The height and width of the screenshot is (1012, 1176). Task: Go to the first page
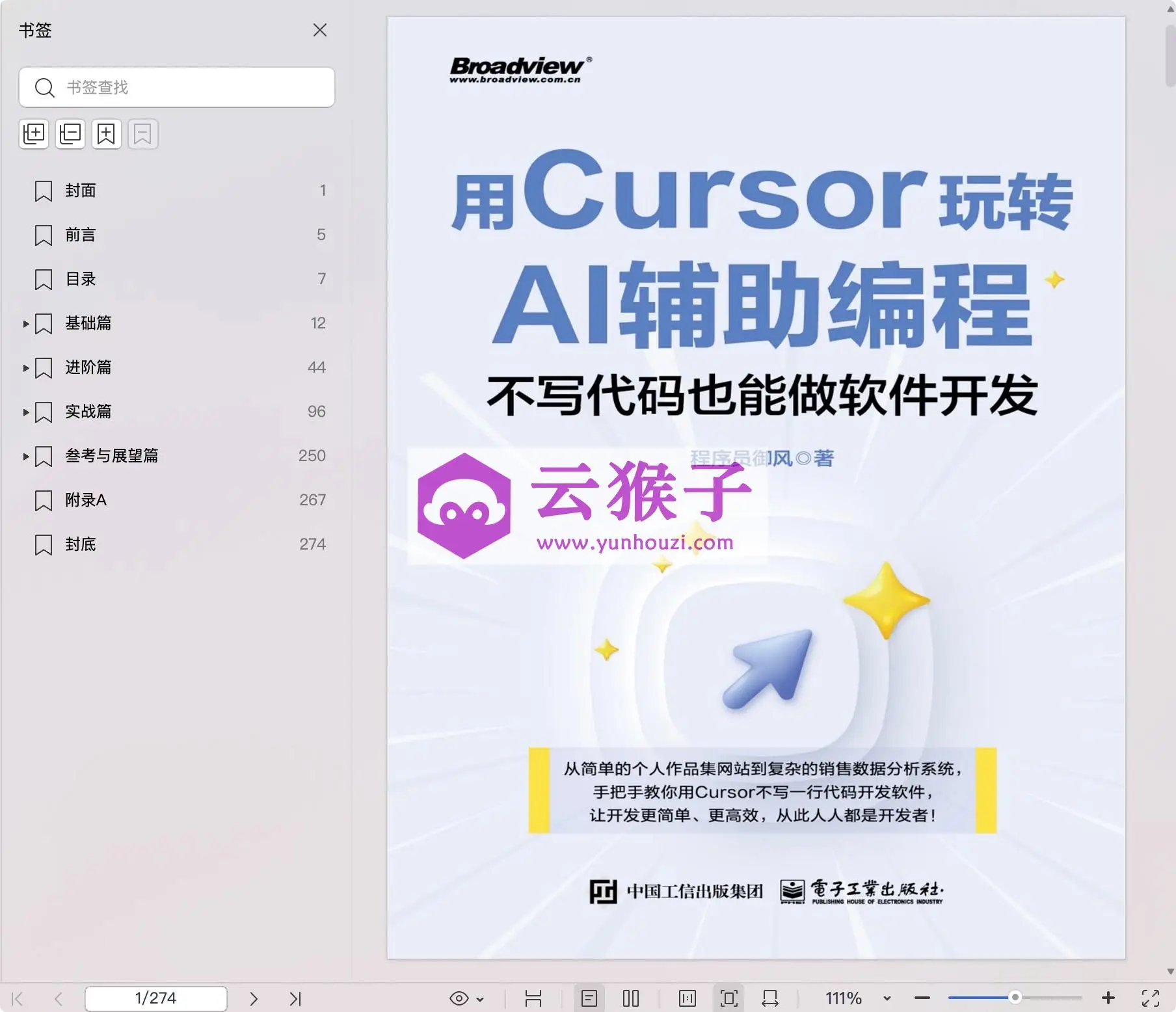pyautogui.click(x=18, y=998)
